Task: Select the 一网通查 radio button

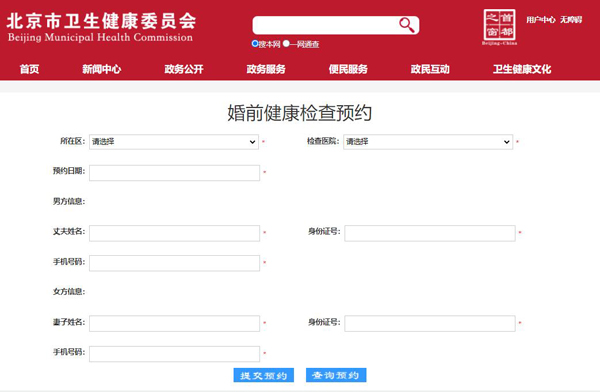Action: pos(286,44)
